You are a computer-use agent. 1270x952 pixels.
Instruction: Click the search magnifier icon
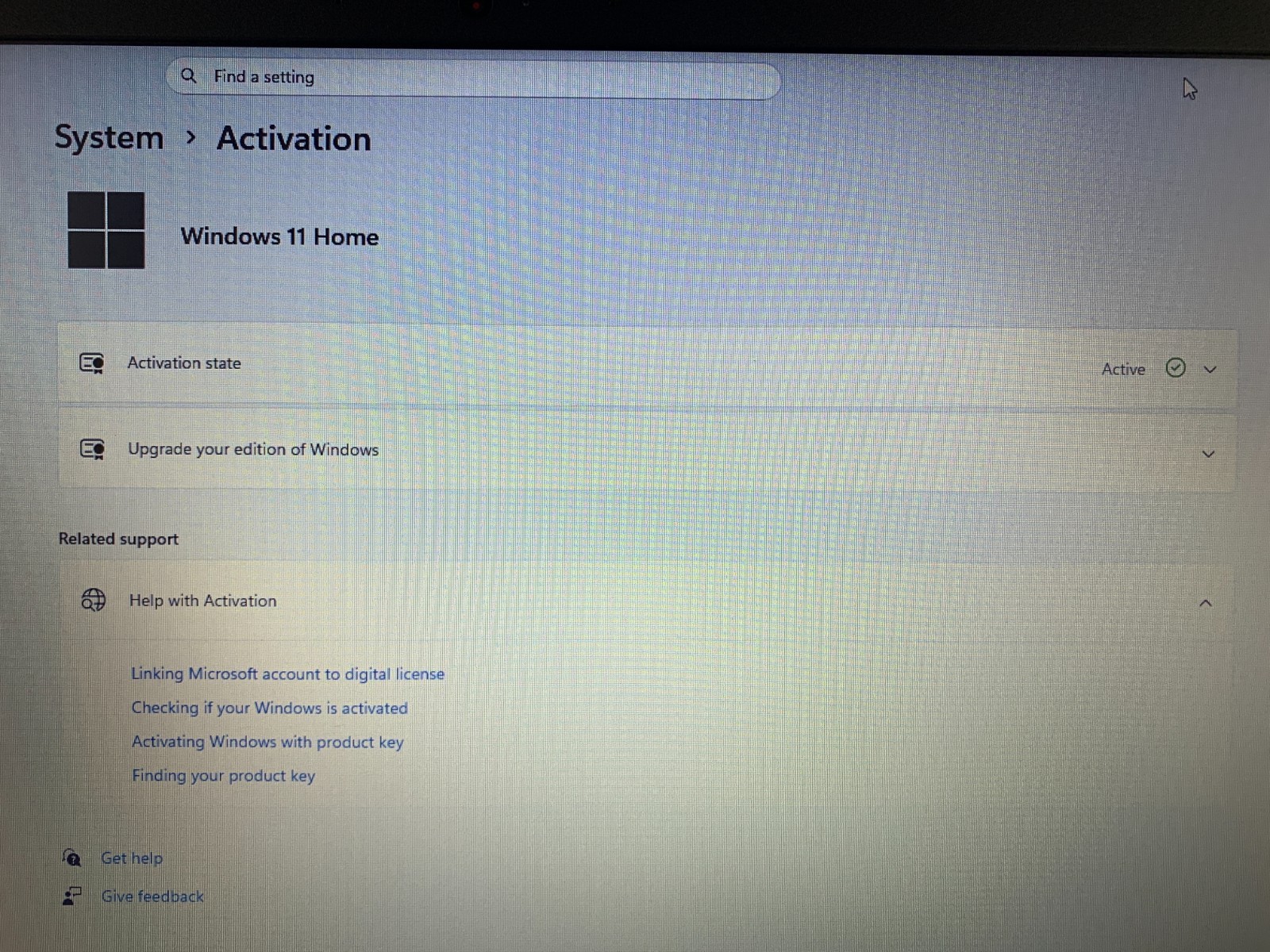pyautogui.click(x=188, y=76)
